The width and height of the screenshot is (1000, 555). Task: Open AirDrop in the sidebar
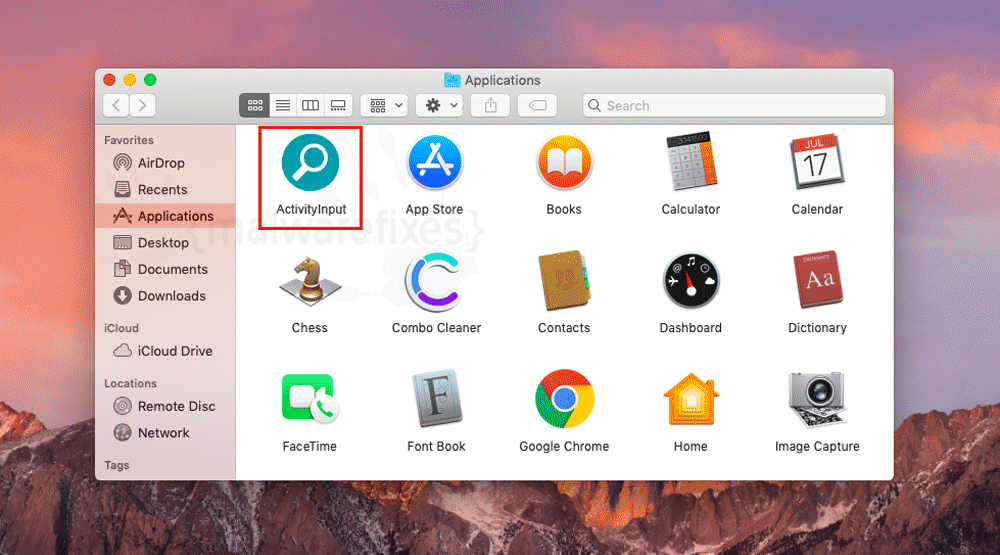point(165,163)
